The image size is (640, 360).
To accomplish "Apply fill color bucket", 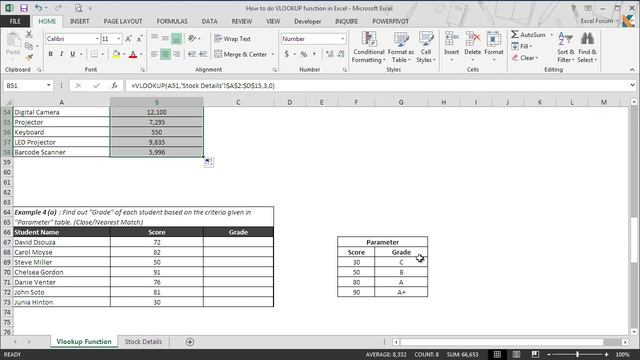I will click(x=116, y=54).
